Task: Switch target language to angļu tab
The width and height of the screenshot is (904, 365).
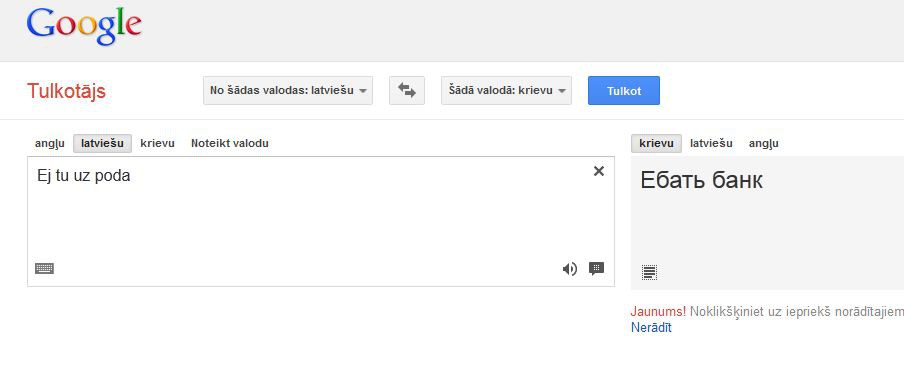Action: pos(763,143)
